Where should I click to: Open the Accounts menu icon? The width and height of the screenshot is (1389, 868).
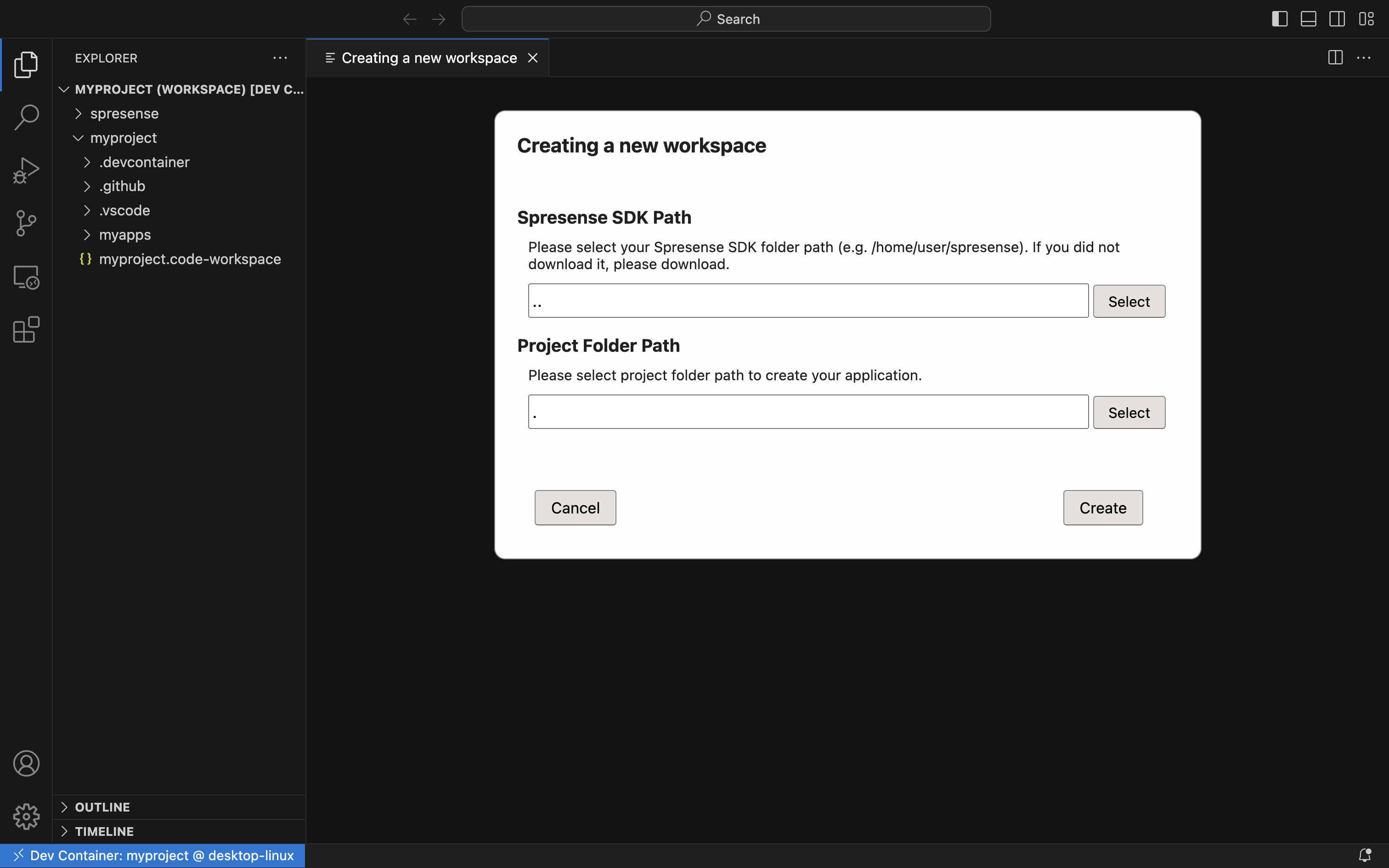[26, 763]
